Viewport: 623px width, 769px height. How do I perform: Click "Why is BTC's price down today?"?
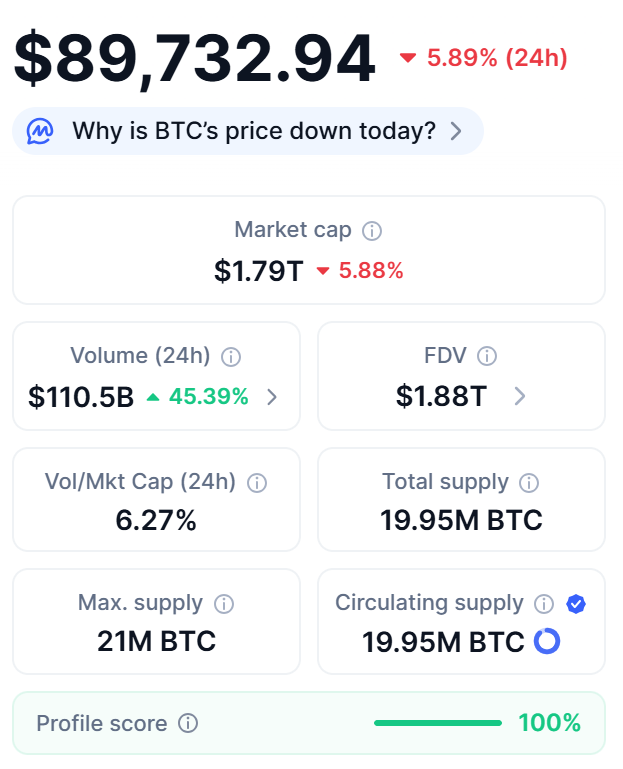253,131
